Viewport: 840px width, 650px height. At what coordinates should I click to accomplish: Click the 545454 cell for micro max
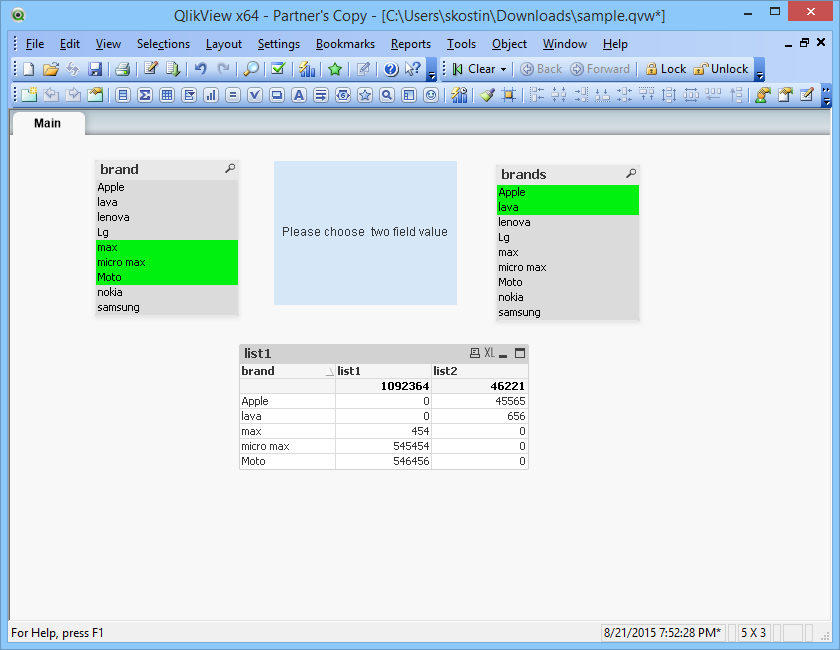click(384, 446)
